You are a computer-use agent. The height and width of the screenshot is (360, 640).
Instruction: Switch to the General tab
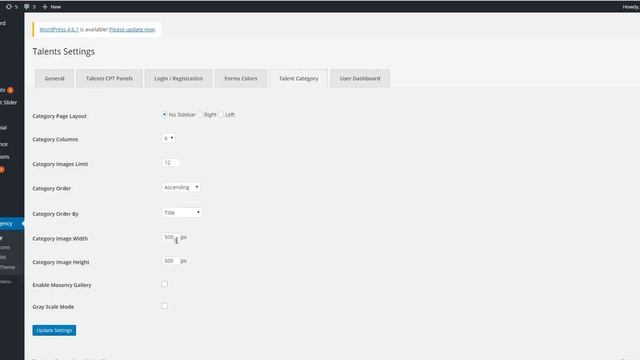click(54, 78)
